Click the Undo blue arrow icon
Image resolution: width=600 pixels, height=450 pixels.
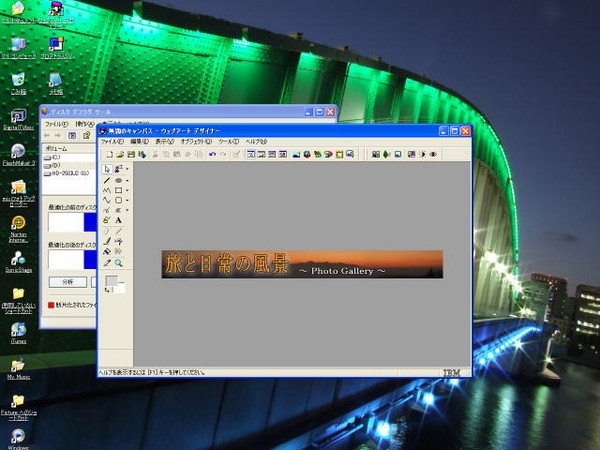212,154
